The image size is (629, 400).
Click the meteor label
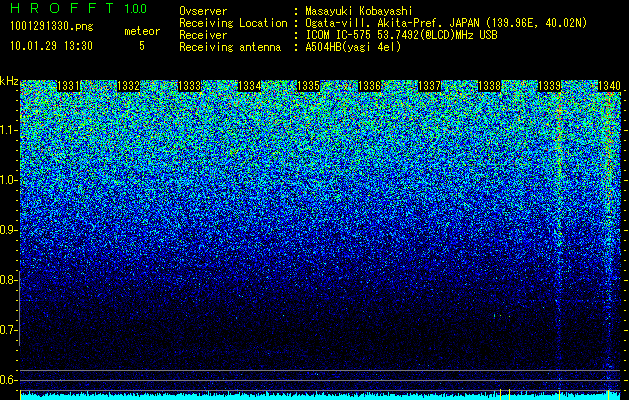click(142, 32)
